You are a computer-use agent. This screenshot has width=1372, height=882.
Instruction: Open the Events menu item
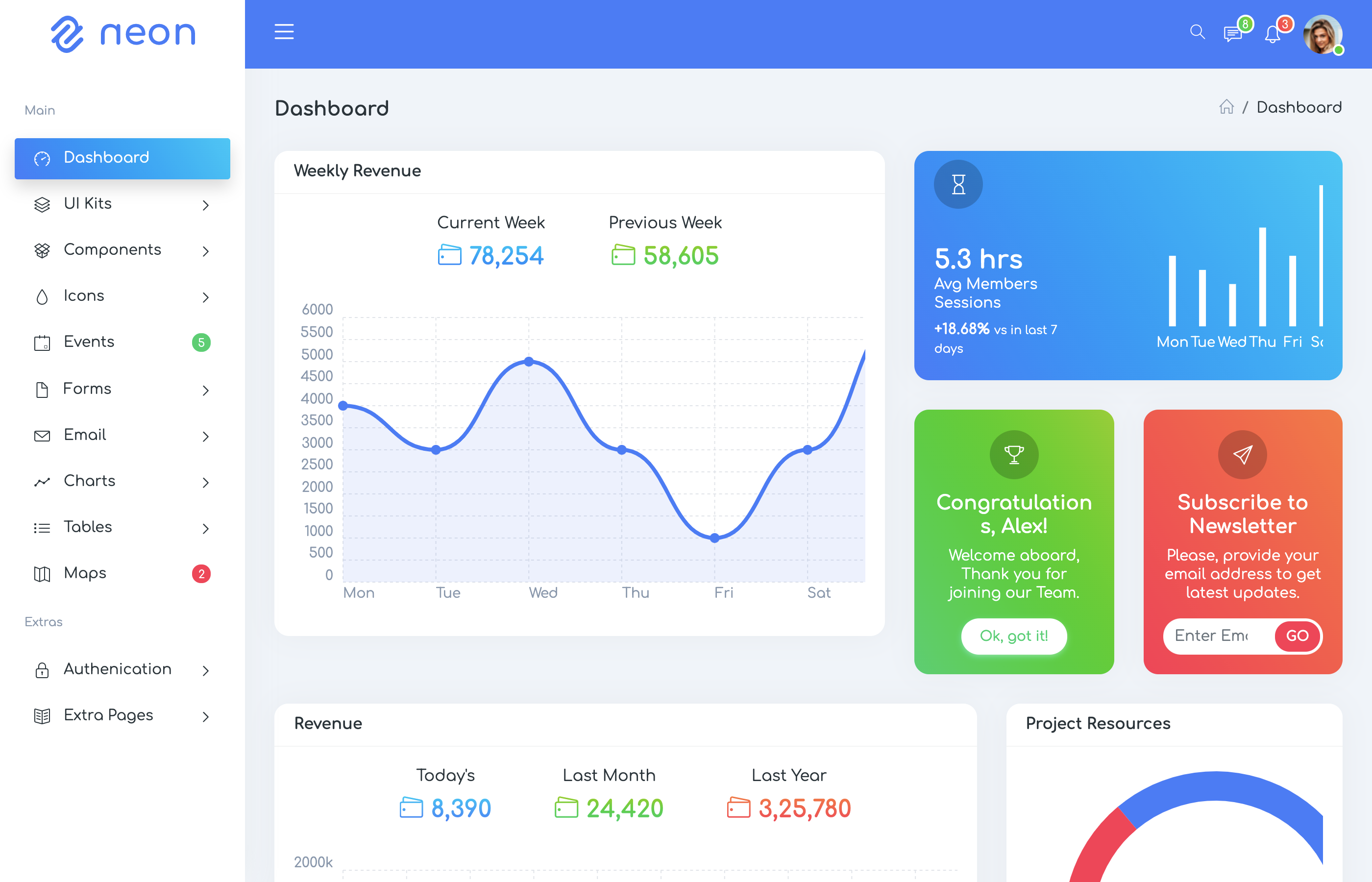(122, 343)
